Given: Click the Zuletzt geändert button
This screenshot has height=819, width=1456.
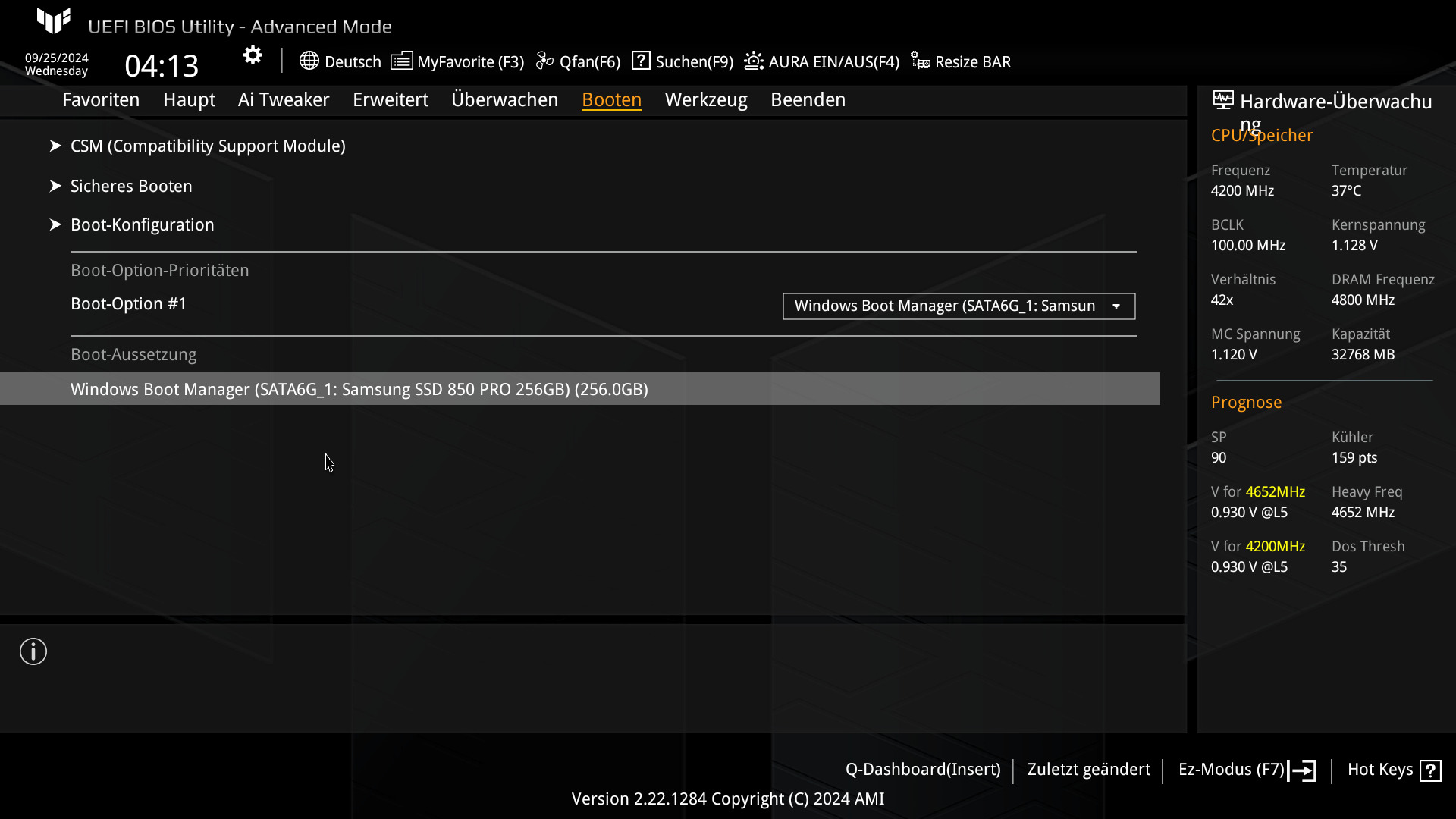Looking at the screenshot, I should (1088, 769).
